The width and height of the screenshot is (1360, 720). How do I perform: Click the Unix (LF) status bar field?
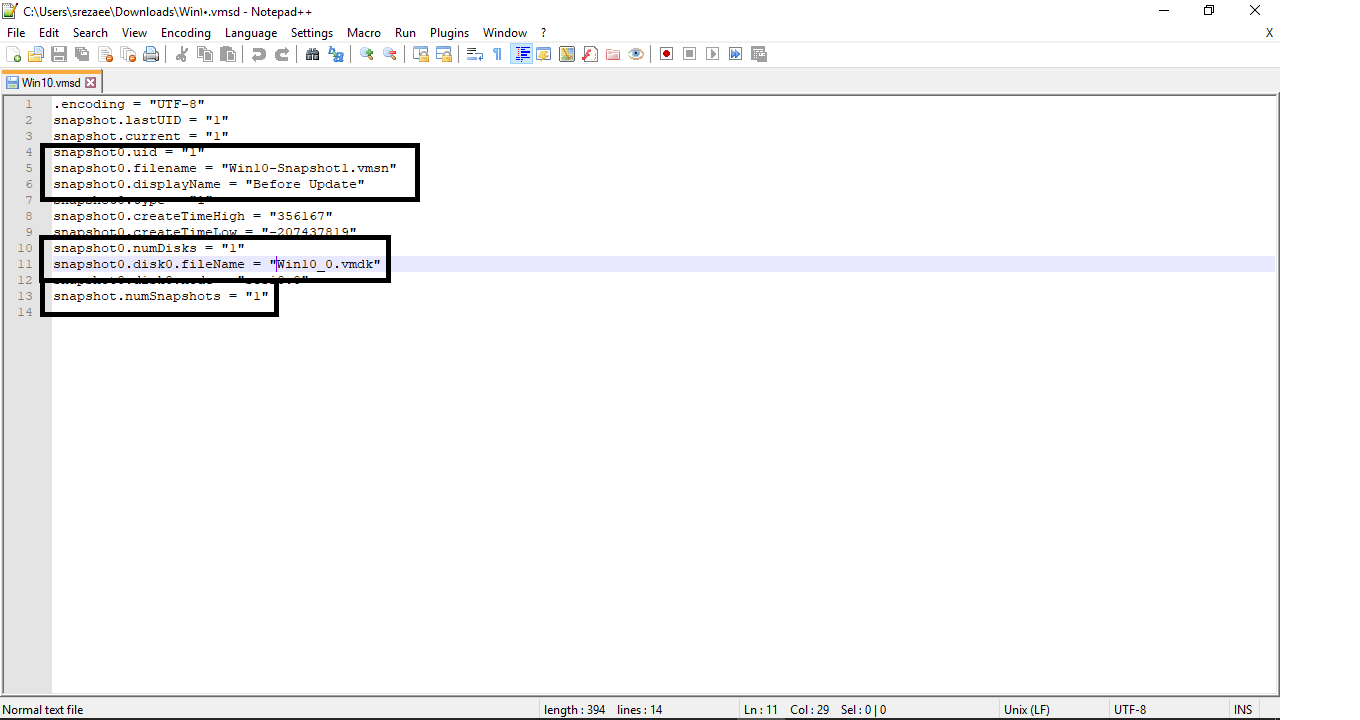pyautogui.click(x=1026, y=710)
